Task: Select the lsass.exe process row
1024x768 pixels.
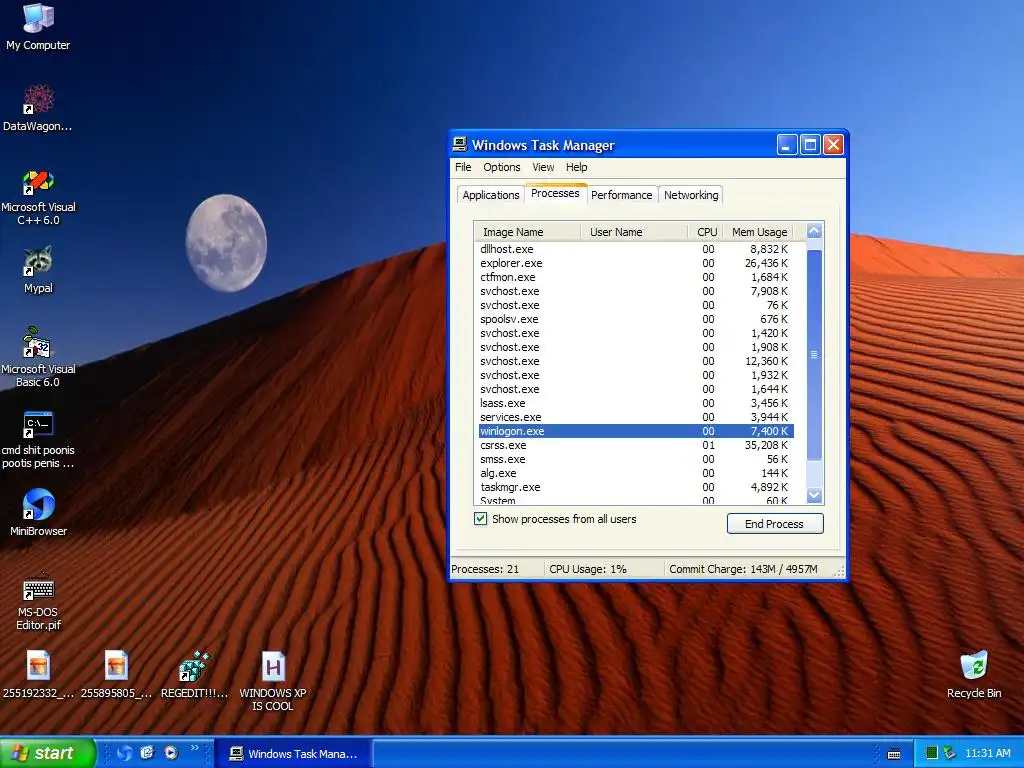Action: [635, 403]
